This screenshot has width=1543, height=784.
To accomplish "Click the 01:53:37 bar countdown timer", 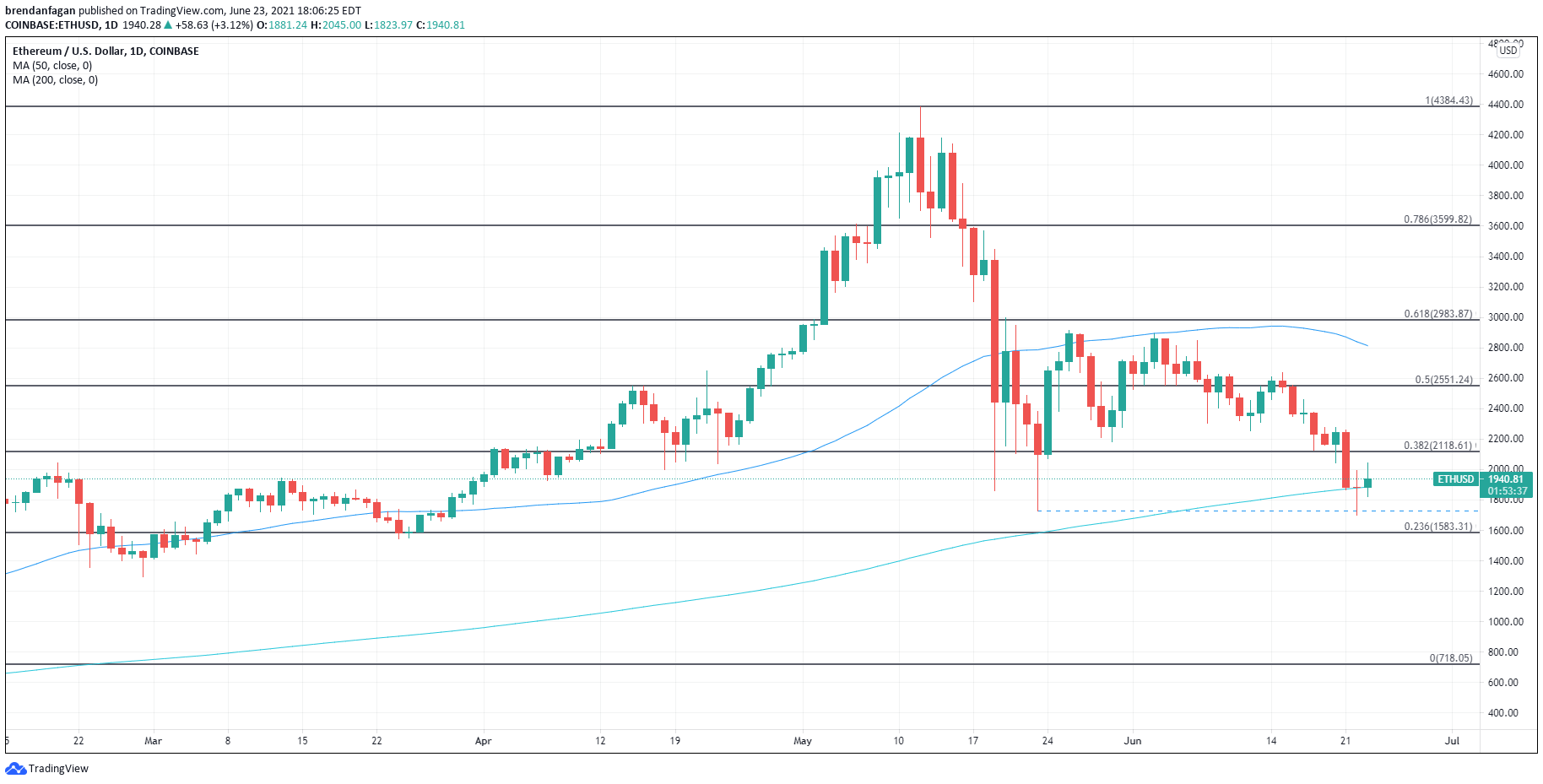I will 1507,491.
